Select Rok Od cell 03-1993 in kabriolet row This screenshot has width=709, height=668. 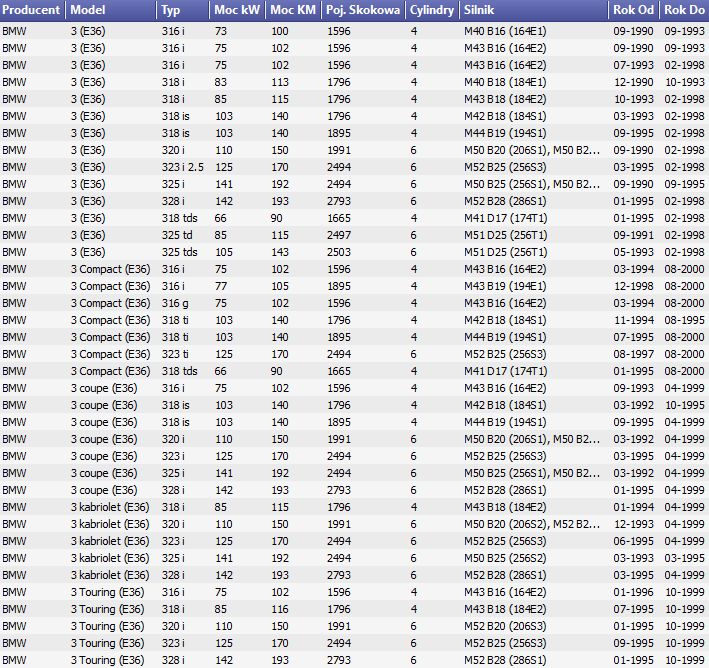(633, 558)
